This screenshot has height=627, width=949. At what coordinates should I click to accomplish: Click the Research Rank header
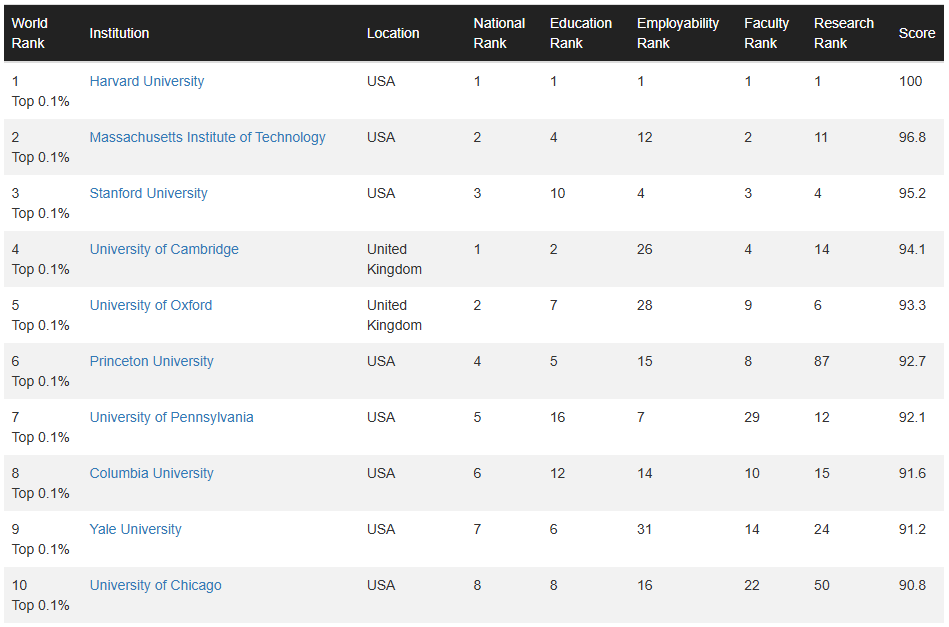(x=843, y=33)
